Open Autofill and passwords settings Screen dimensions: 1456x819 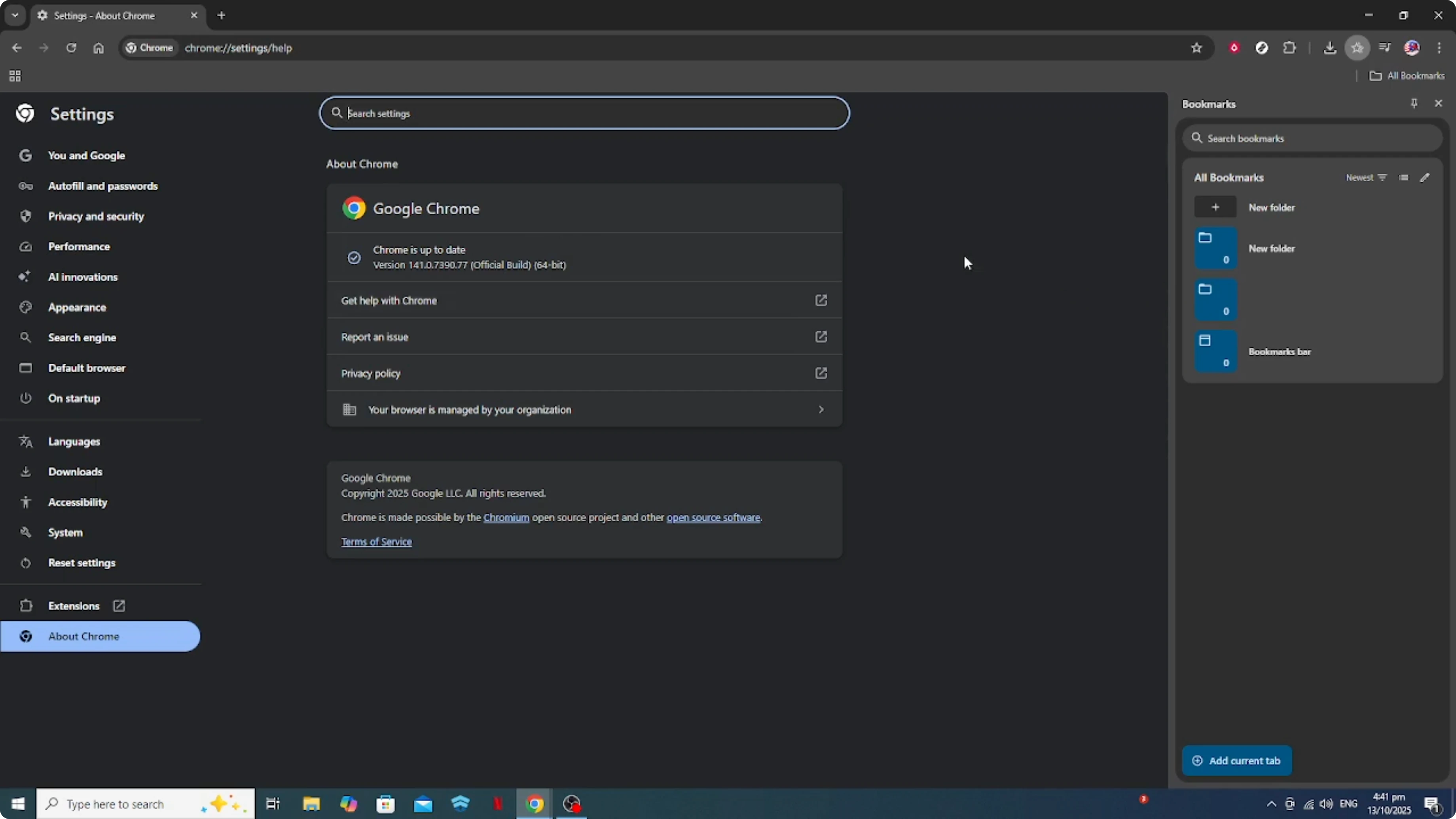102,186
